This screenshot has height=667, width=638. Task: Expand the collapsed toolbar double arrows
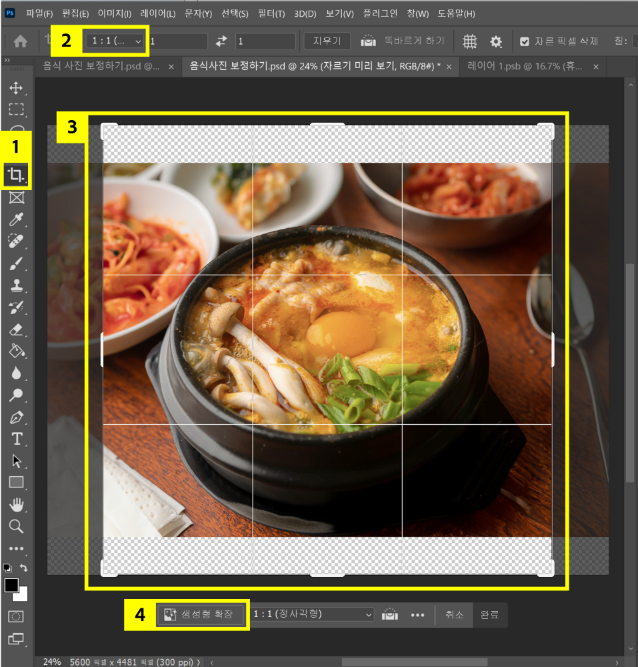(x=7, y=60)
